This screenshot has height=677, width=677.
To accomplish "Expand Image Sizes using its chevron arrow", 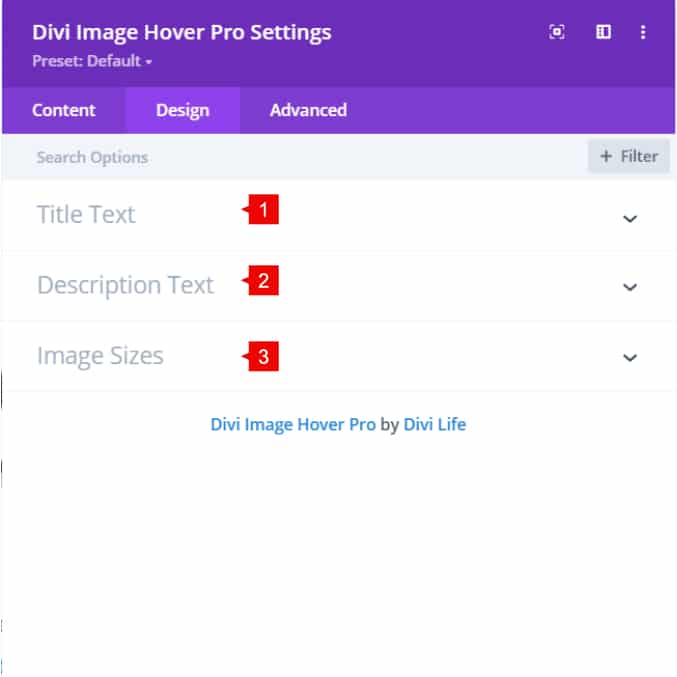I will point(630,357).
